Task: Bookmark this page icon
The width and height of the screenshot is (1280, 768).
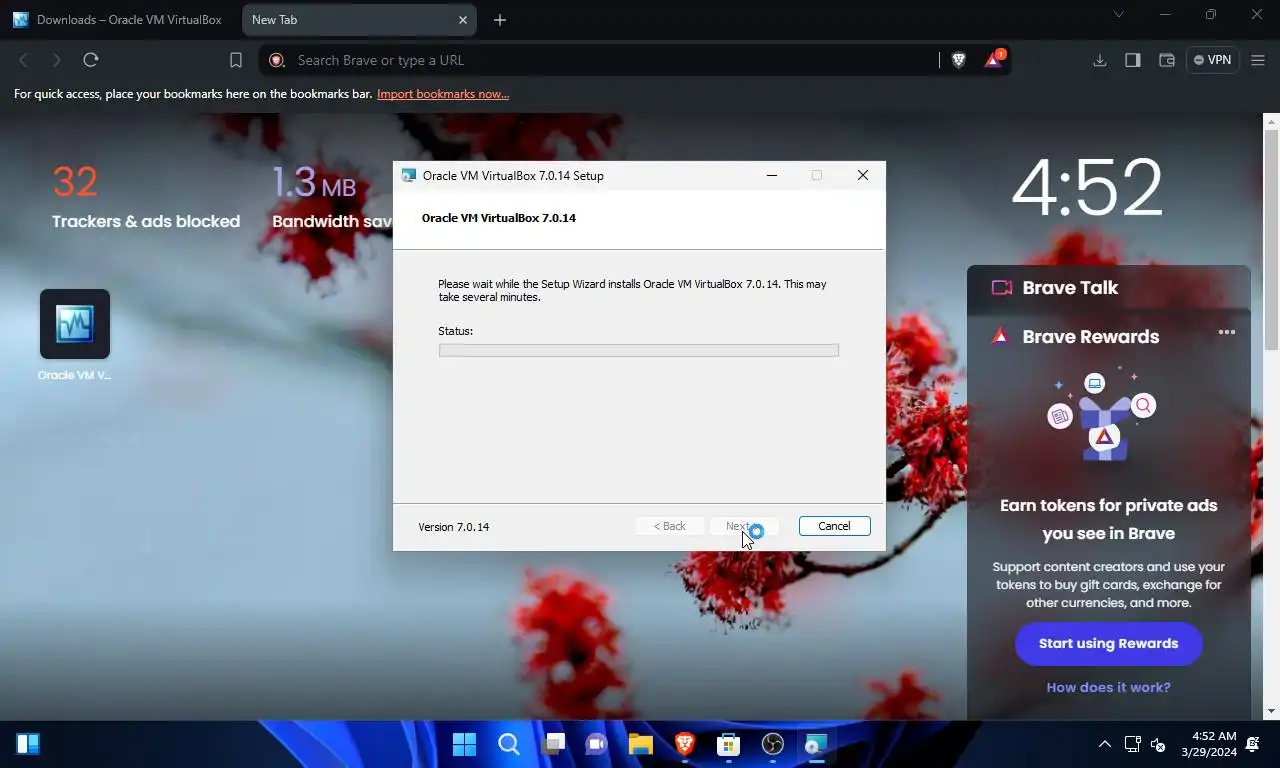Action: (x=236, y=60)
